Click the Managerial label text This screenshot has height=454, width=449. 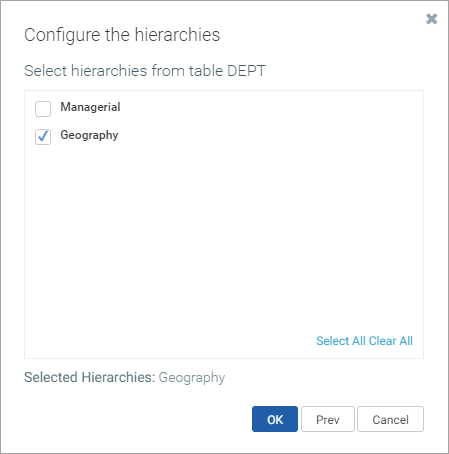[90, 107]
